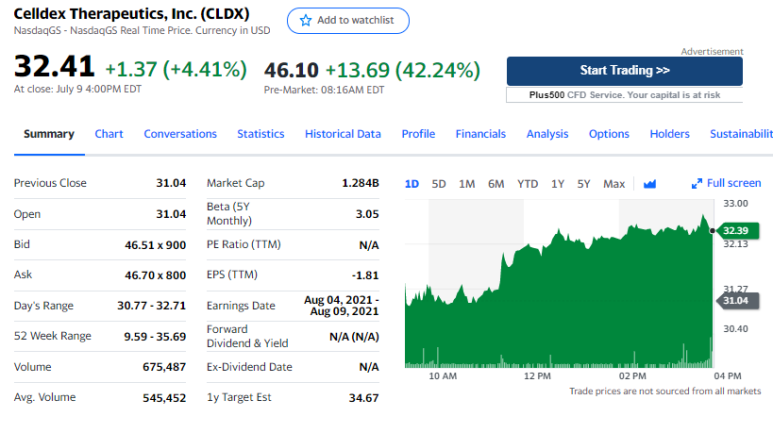Click the star icon in Add to watchlist

coord(306,20)
